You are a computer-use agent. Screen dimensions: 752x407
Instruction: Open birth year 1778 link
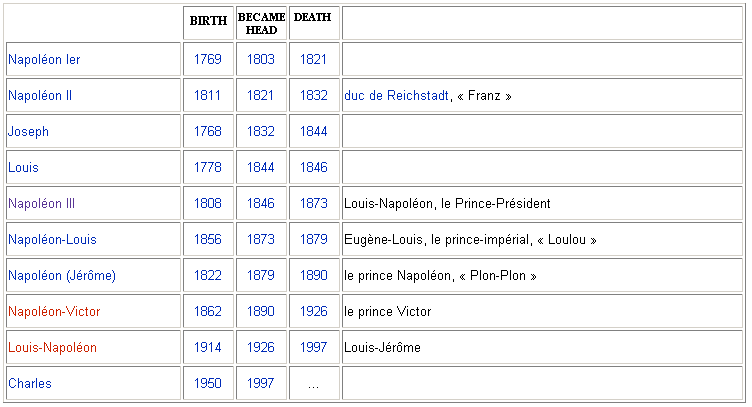208,168
